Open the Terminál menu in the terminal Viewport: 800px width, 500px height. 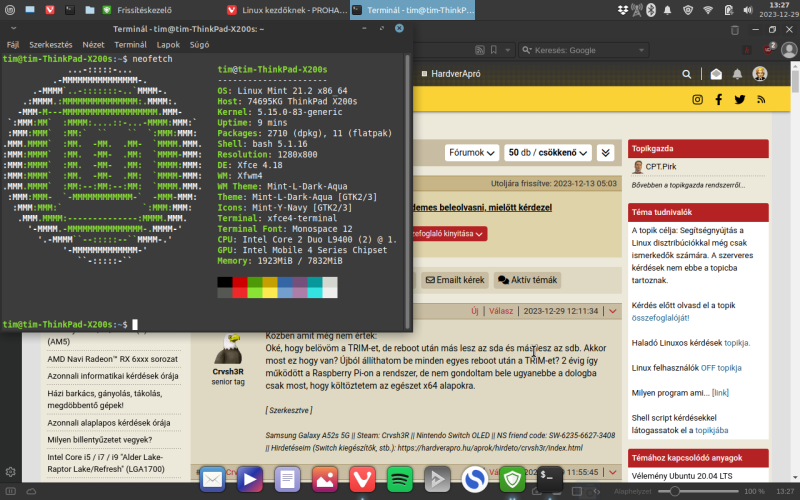point(130,45)
